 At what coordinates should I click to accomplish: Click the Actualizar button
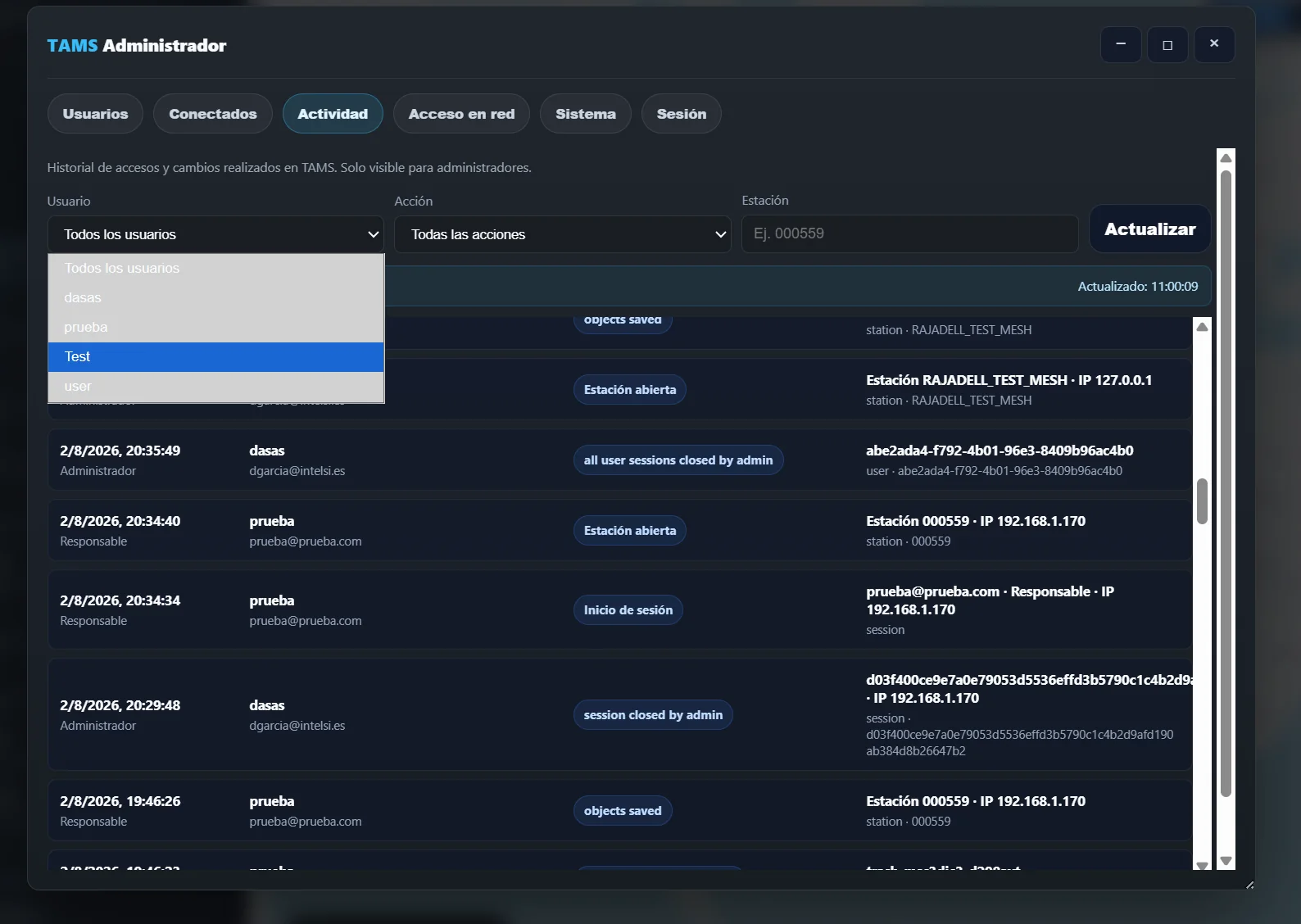coord(1150,229)
